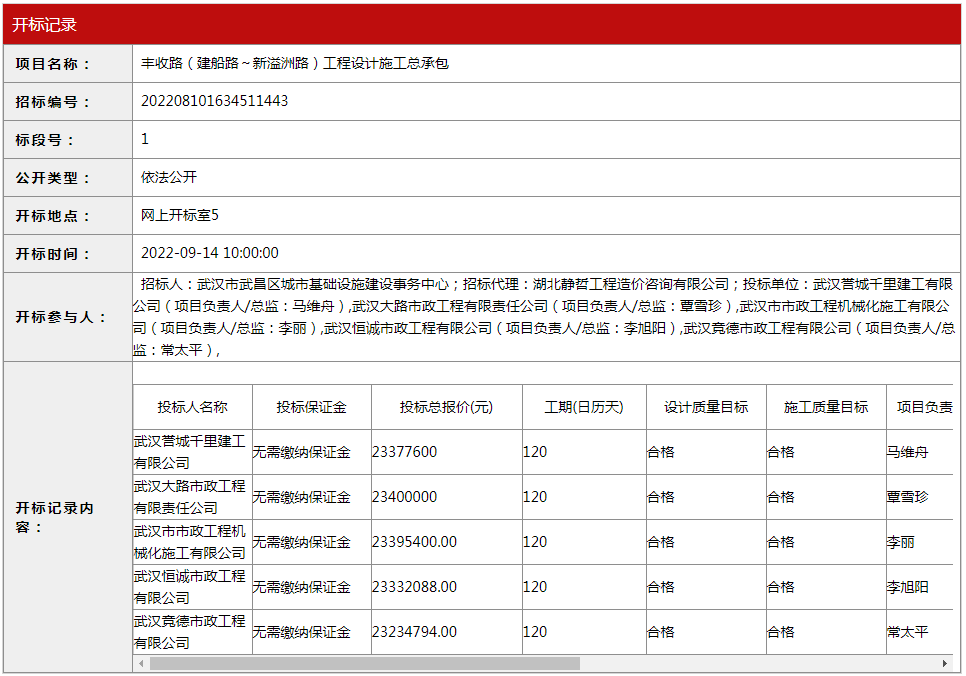
Task: Select 李丽 in the 23395400.00 table row
Action: coord(901,542)
